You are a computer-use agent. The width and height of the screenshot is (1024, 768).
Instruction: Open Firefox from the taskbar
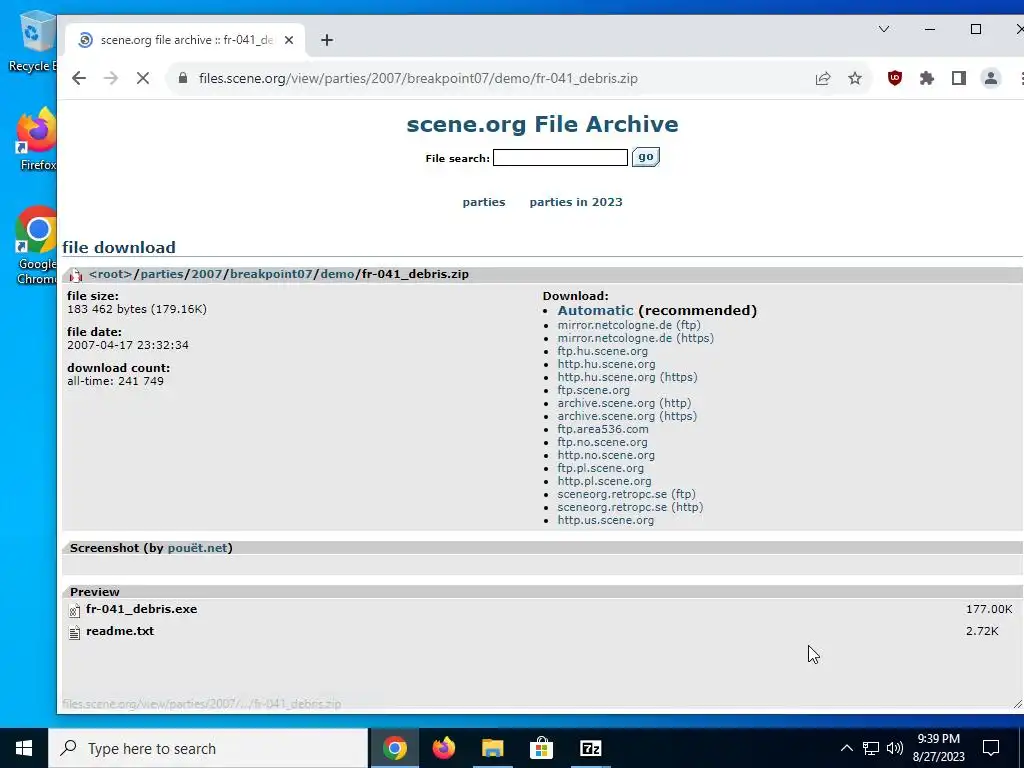click(x=444, y=748)
